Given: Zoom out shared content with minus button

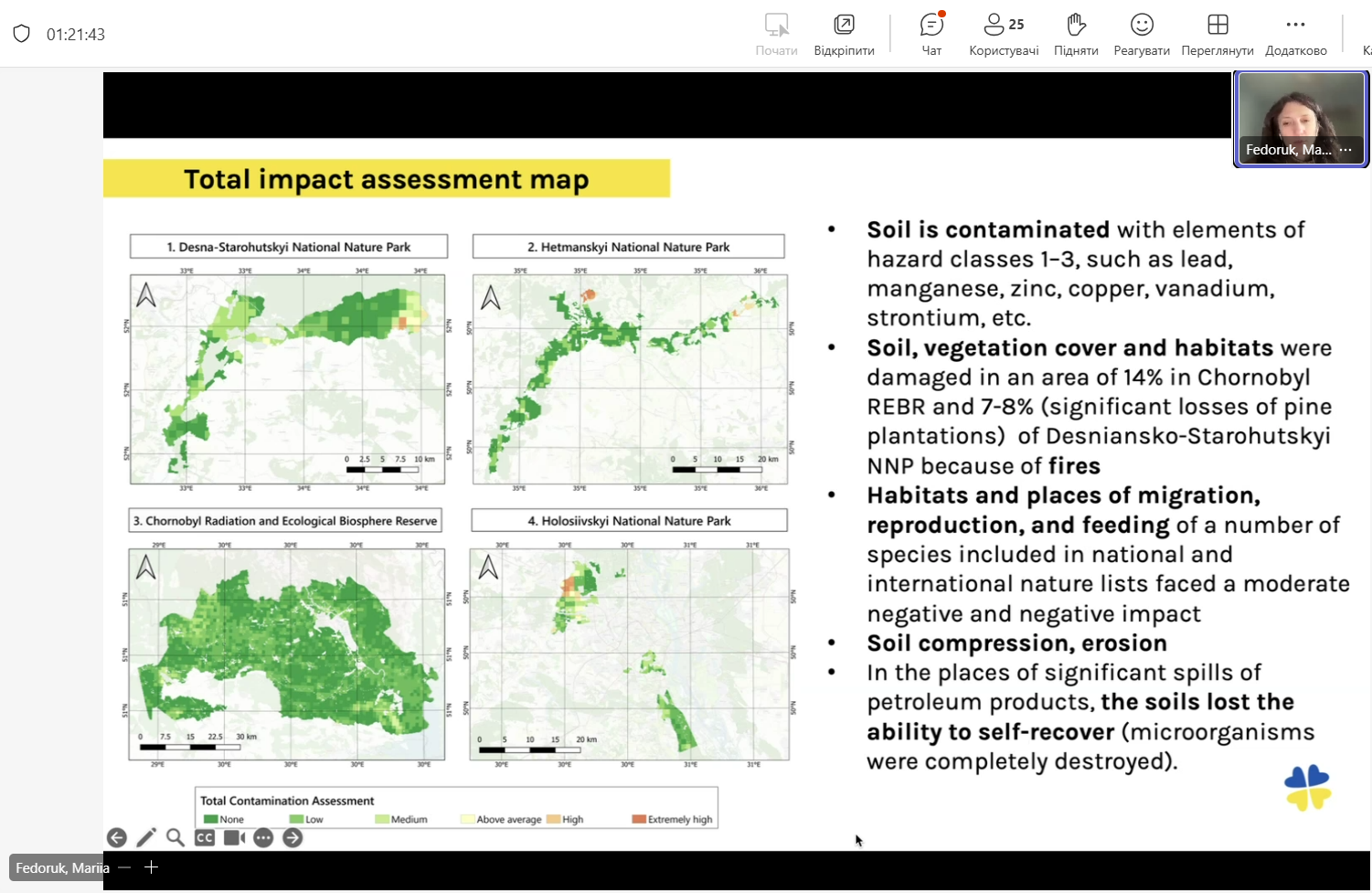Looking at the screenshot, I should click(x=124, y=867).
